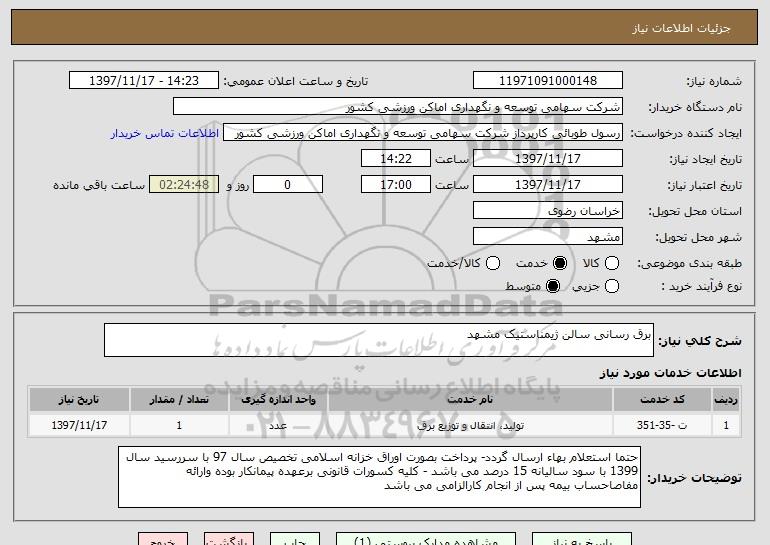Click the creation time field 14:22
The height and width of the screenshot is (545, 770).
click(396, 159)
